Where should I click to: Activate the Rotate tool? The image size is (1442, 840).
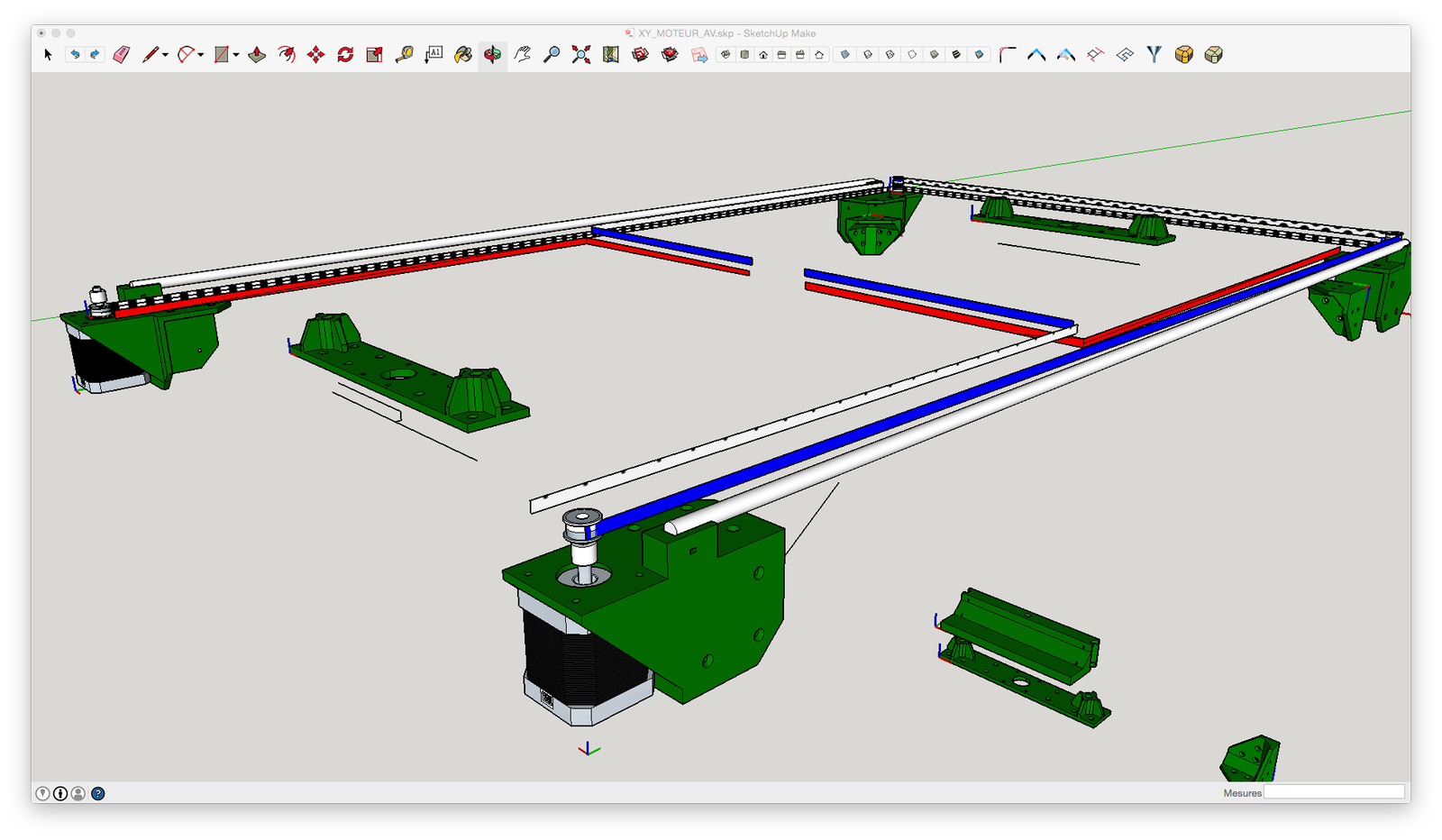point(345,55)
